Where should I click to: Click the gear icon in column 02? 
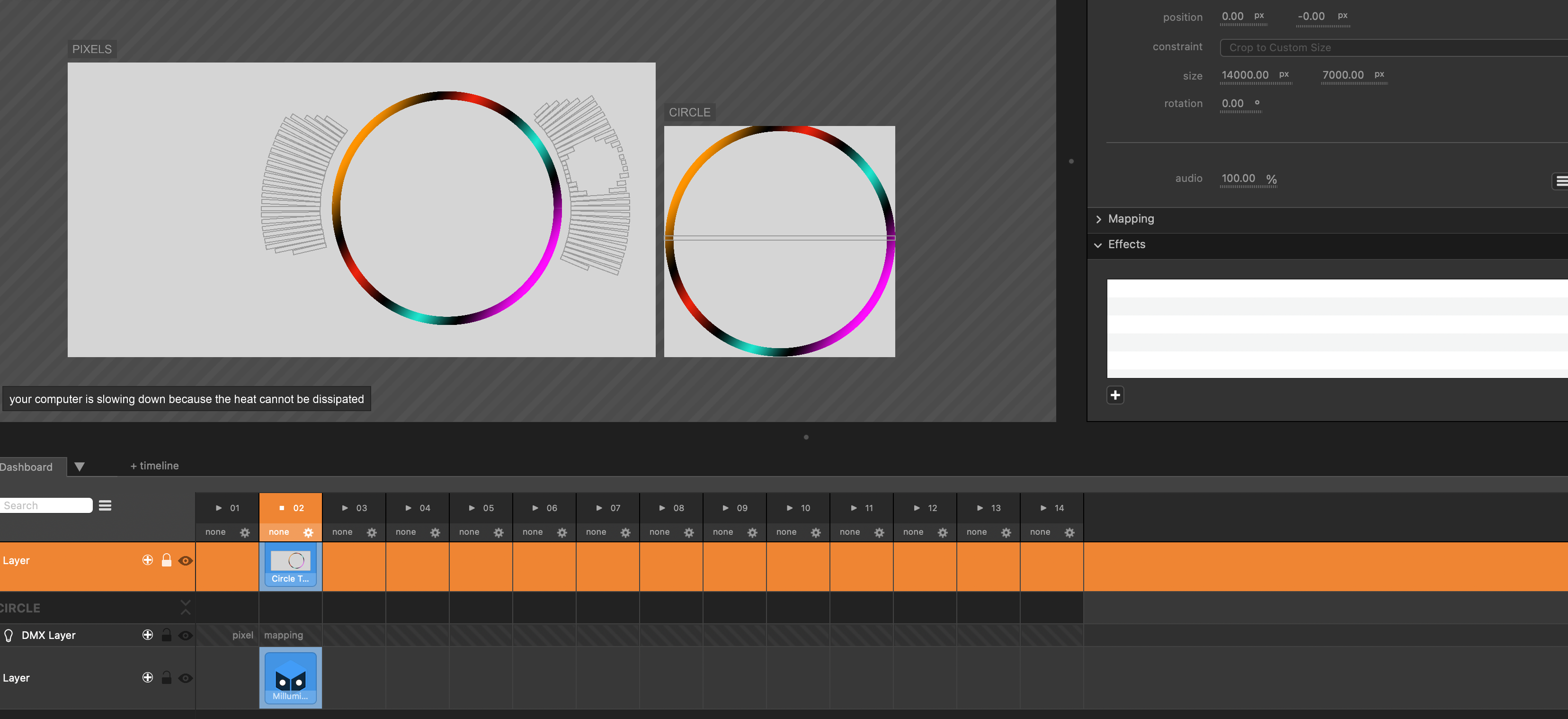pos(308,533)
